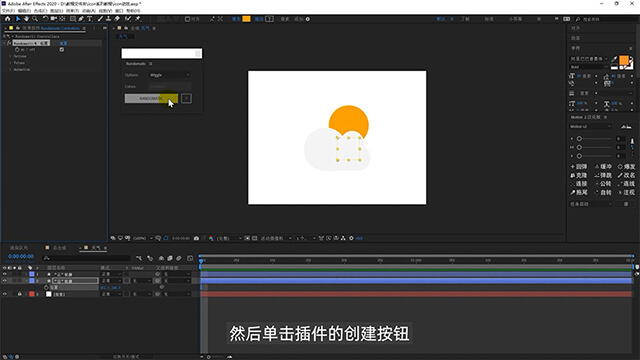Image resolution: width=640 pixels, height=360 pixels.
Task: Select the Rotation tool
Action: coord(45,19)
